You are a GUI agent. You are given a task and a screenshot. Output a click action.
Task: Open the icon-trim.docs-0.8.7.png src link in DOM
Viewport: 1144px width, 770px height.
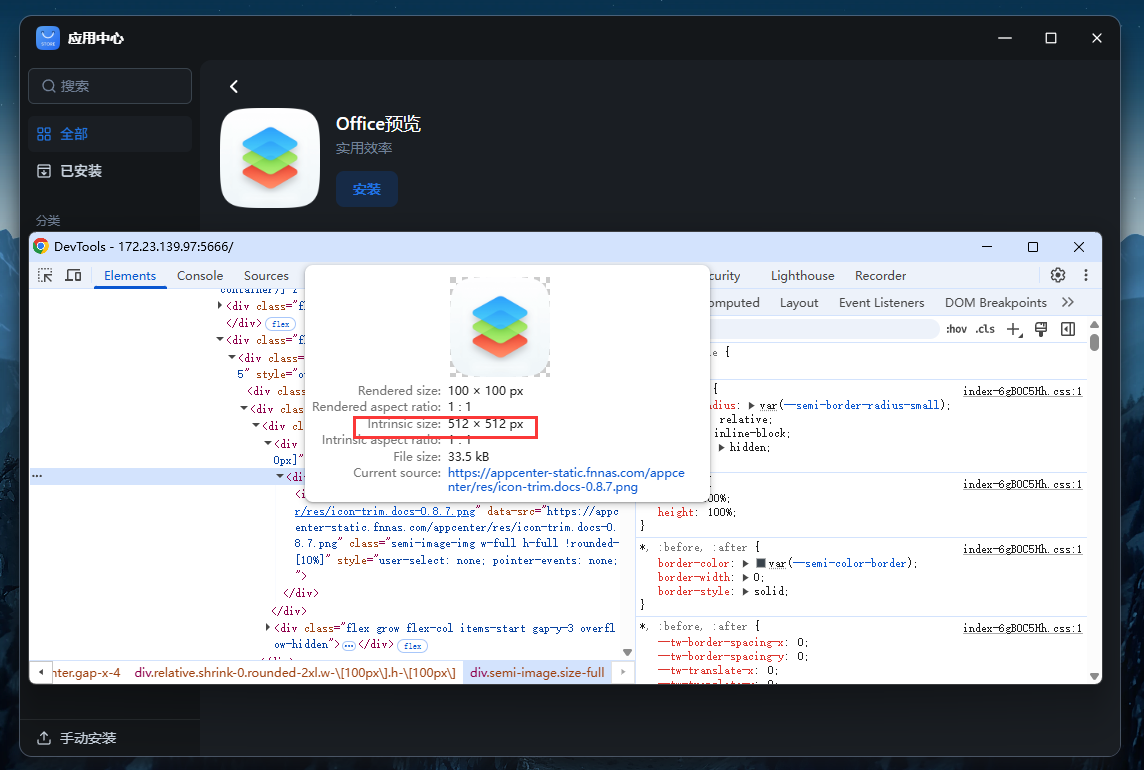click(x=385, y=511)
